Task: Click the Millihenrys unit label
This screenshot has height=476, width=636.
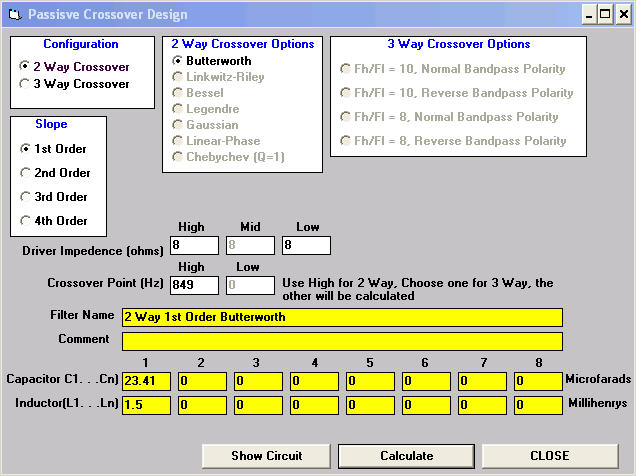Action: point(598,403)
